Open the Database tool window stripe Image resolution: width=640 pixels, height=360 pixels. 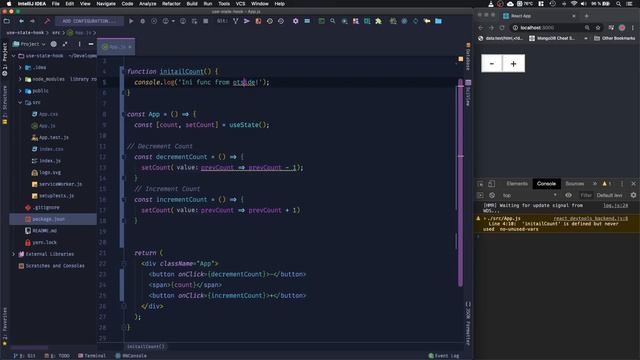[x=468, y=56]
